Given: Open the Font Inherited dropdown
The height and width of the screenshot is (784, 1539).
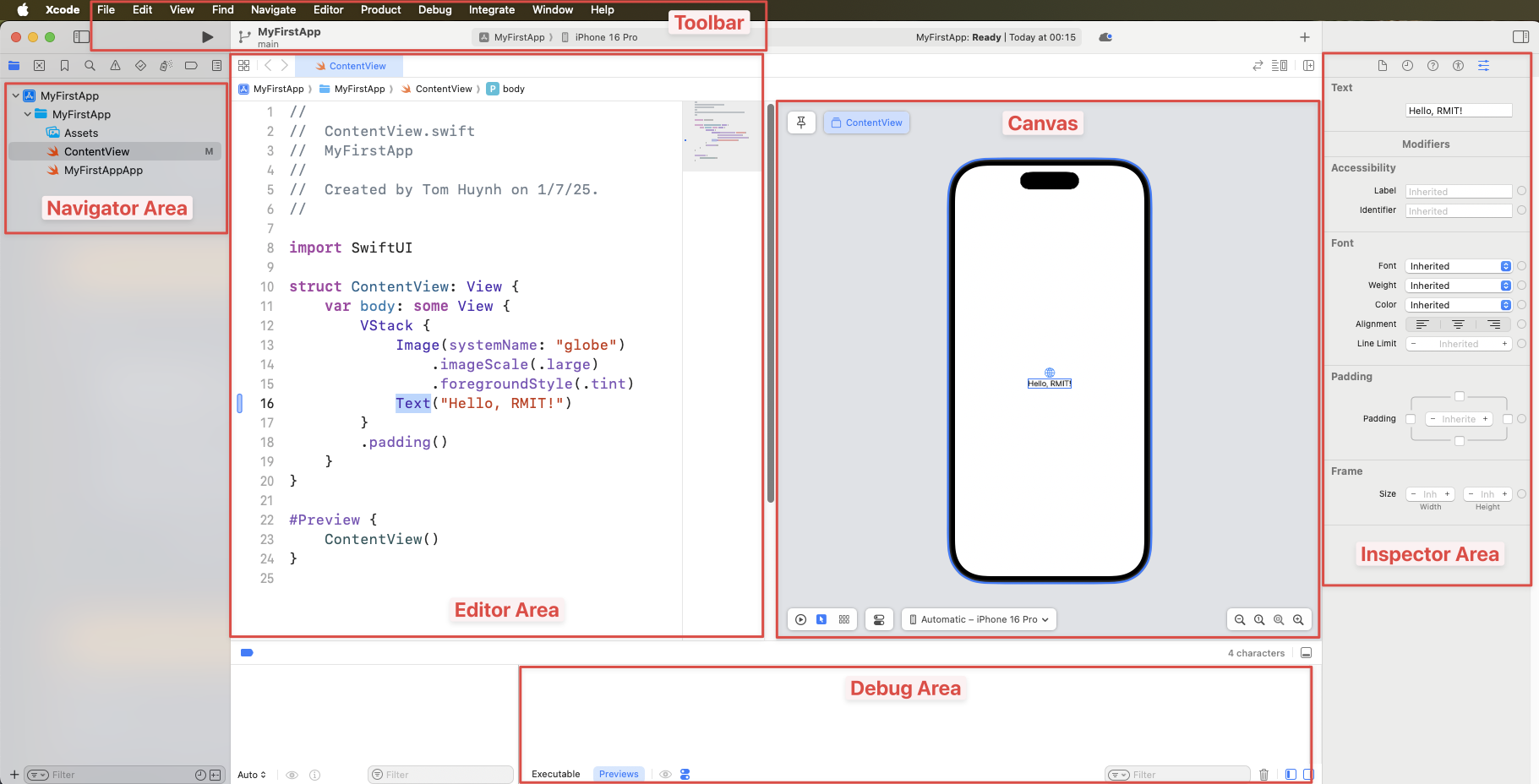Looking at the screenshot, I should click(1458, 265).
